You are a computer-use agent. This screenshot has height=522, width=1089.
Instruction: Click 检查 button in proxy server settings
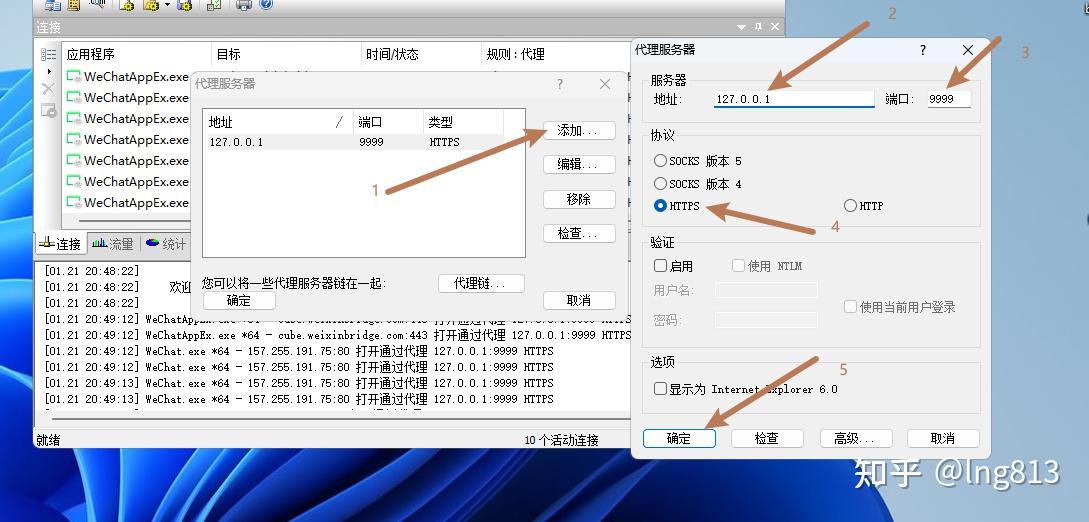pos(767,438)
